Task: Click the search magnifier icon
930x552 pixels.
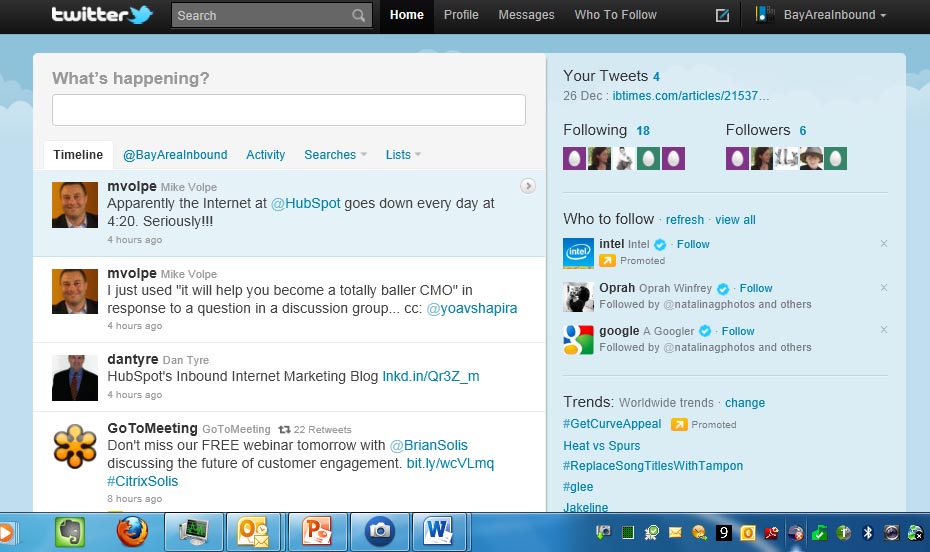Action: point(358,15)
